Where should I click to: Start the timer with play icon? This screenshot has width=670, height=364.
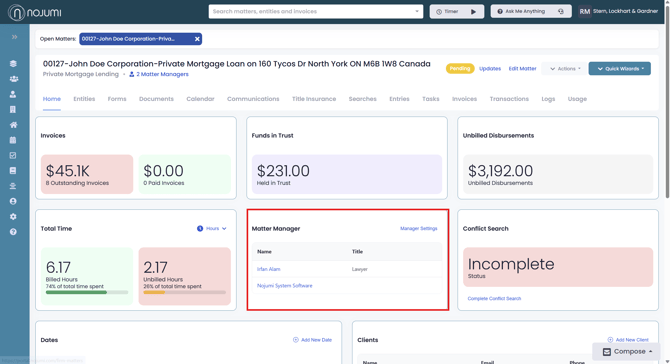click(x=473, y=12)
